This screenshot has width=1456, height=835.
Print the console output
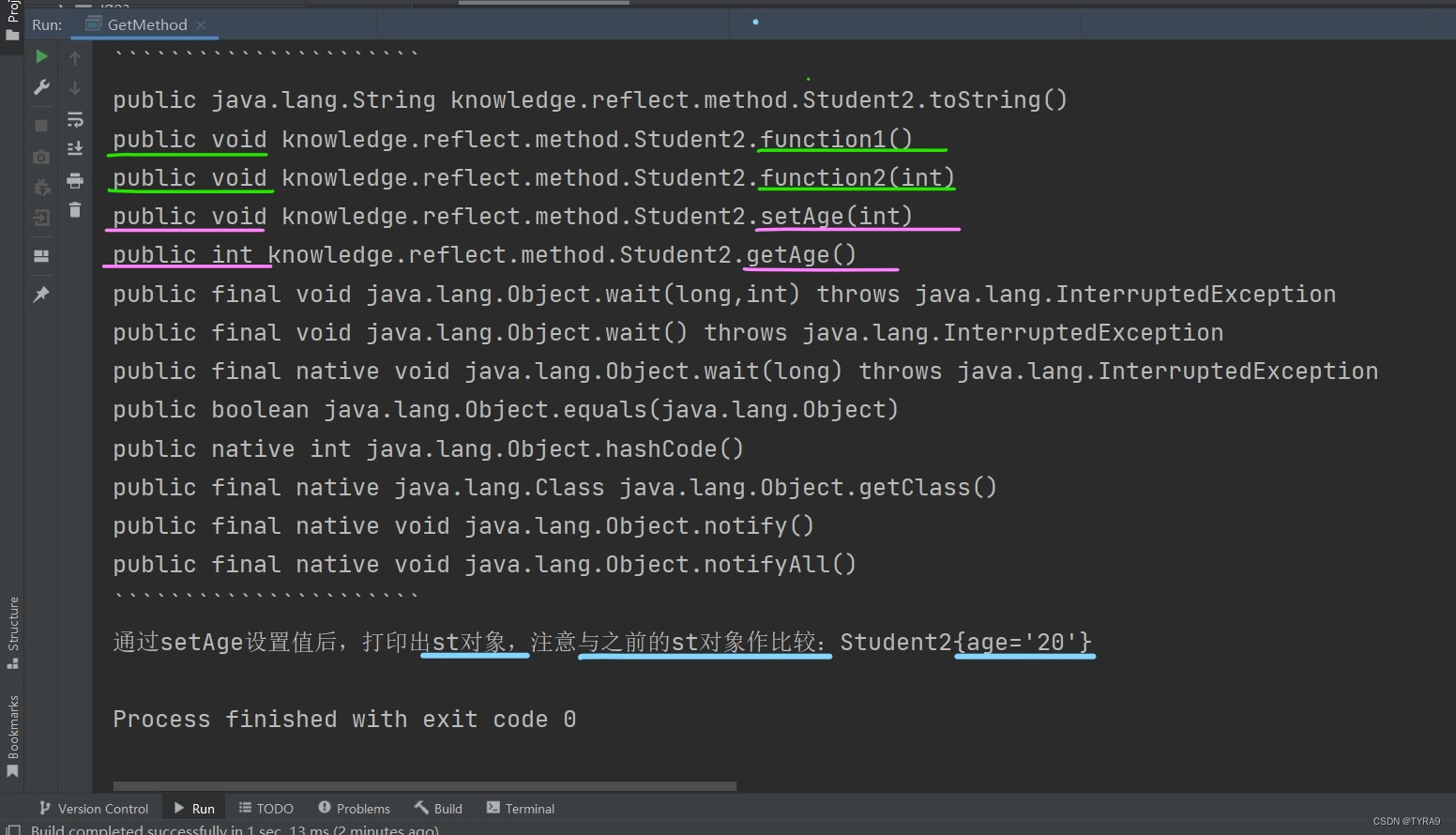(75, 181)
